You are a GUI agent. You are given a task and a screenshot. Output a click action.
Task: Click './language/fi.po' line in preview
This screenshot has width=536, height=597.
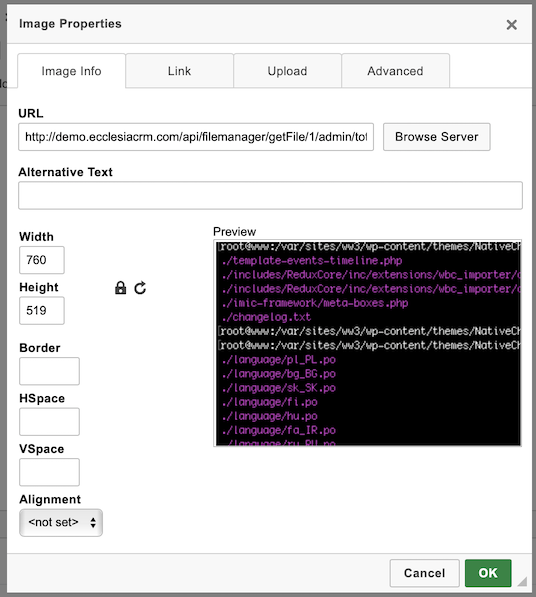point(270,402)
